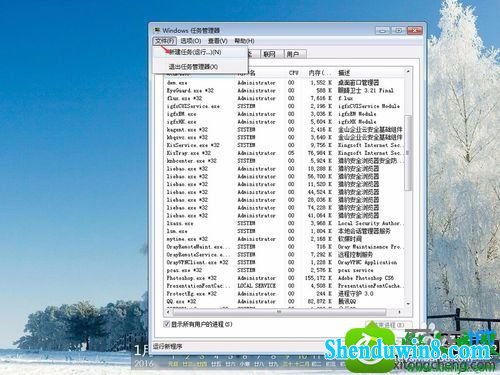Open the 帮助(H) menu
The width and height of the screenshot is (500, 375).
coord(244,41)
